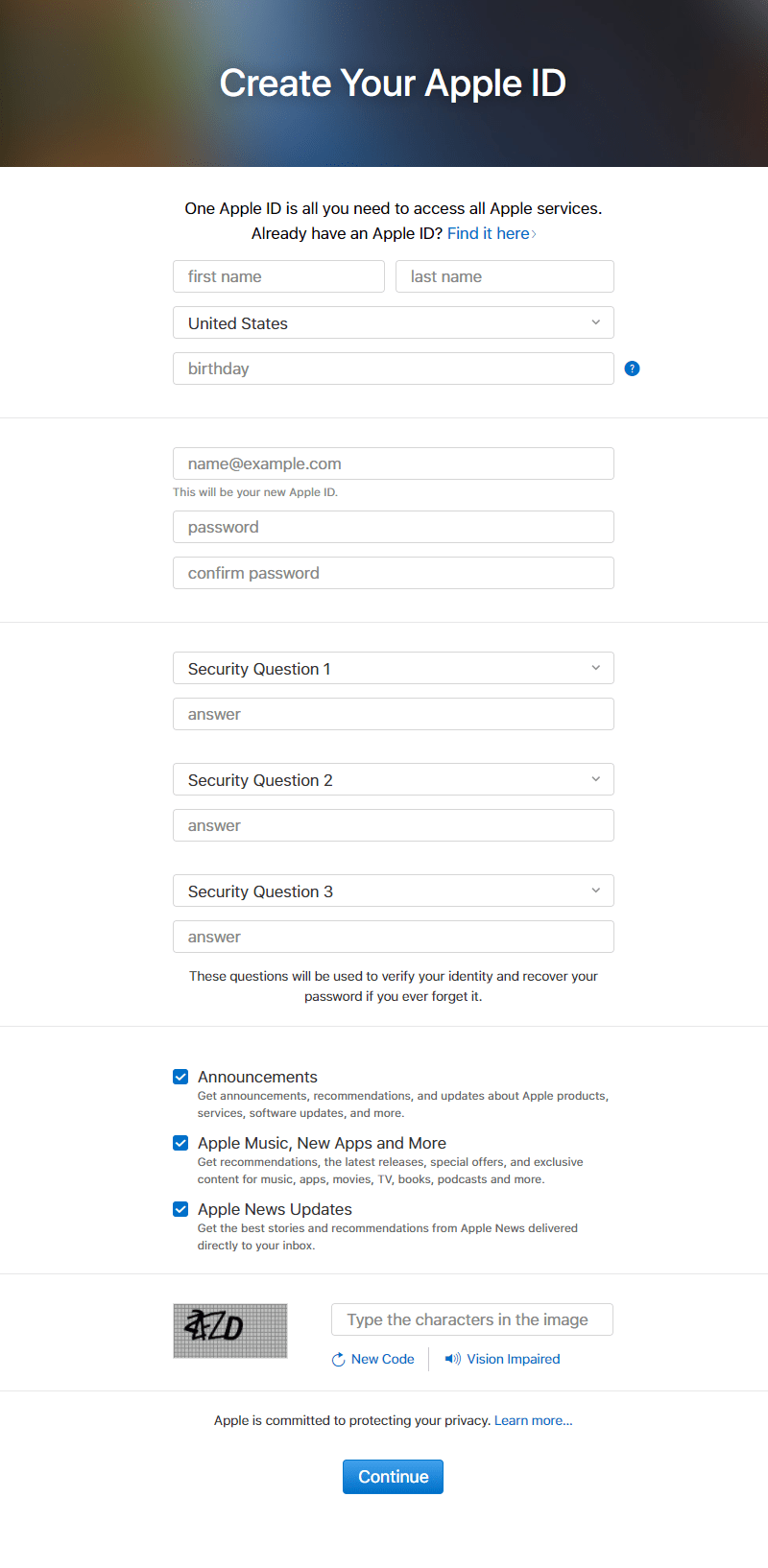The width and height of the screenshot is (768, 1568).
Task: Click the Vision Impaired speaker icon
Action: [x=453, y=1359]
